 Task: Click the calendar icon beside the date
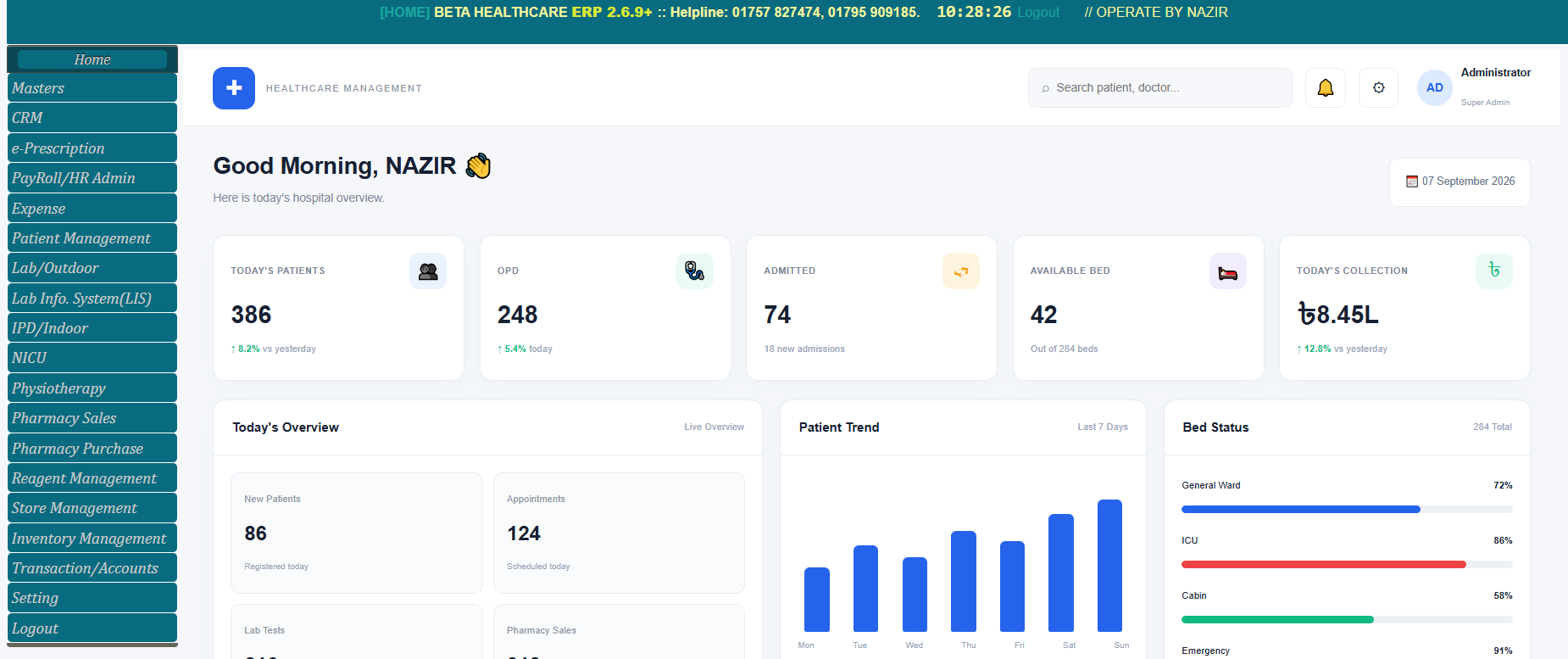tap(1412, 182)
